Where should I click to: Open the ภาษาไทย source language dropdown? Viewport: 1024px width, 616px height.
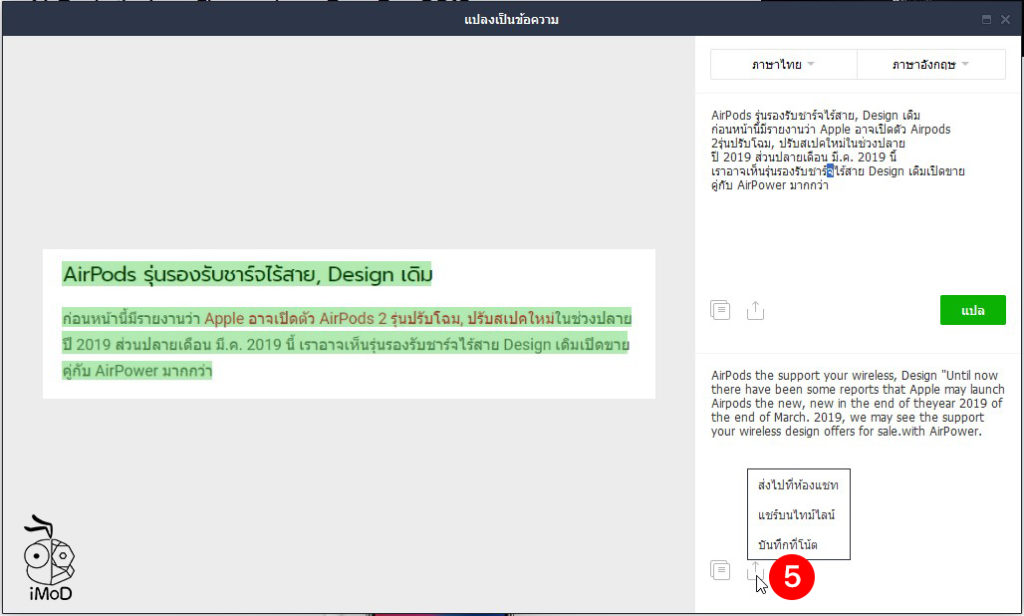point(782,64)
